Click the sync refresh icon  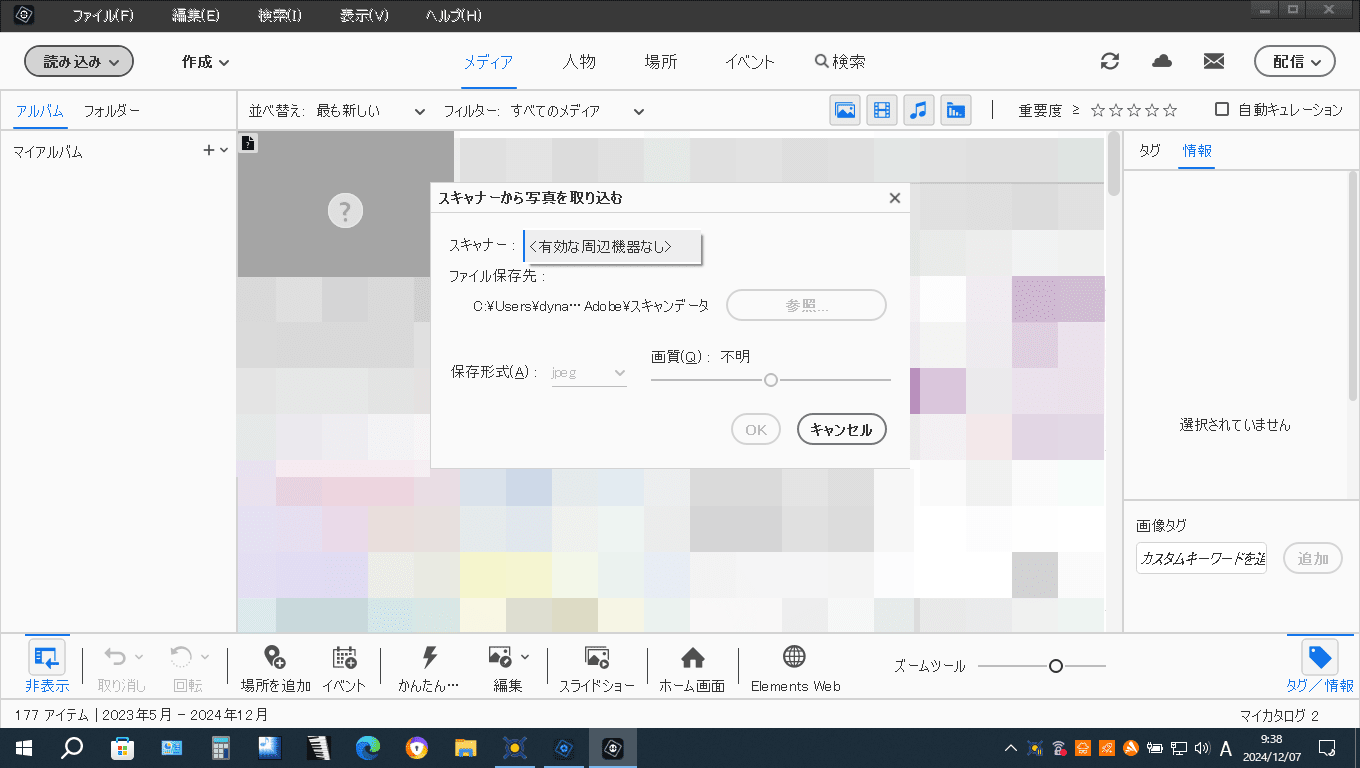click(x=1110, y=61)
